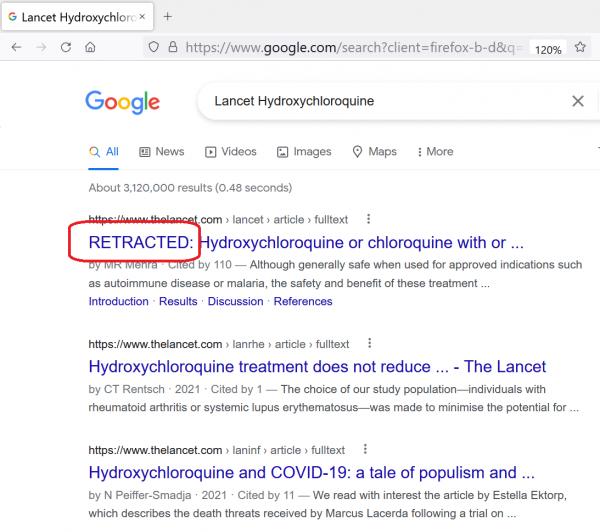This screenshot has width=600, height=532.
Task: Click the lanrhe › article › fulltext URL breadcrumb
Action: 219,344
